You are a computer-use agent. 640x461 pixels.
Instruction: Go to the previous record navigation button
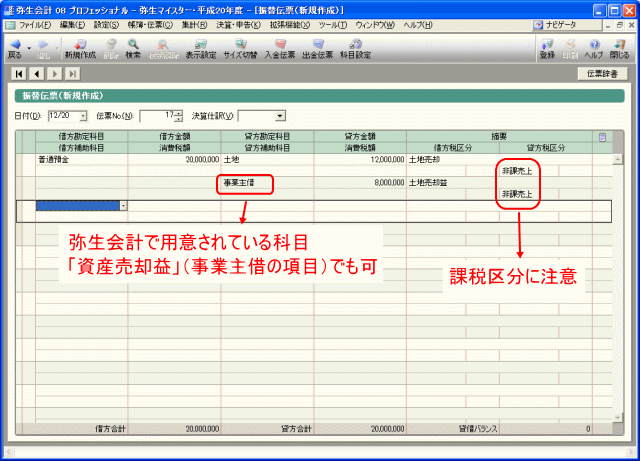point(37,74)
